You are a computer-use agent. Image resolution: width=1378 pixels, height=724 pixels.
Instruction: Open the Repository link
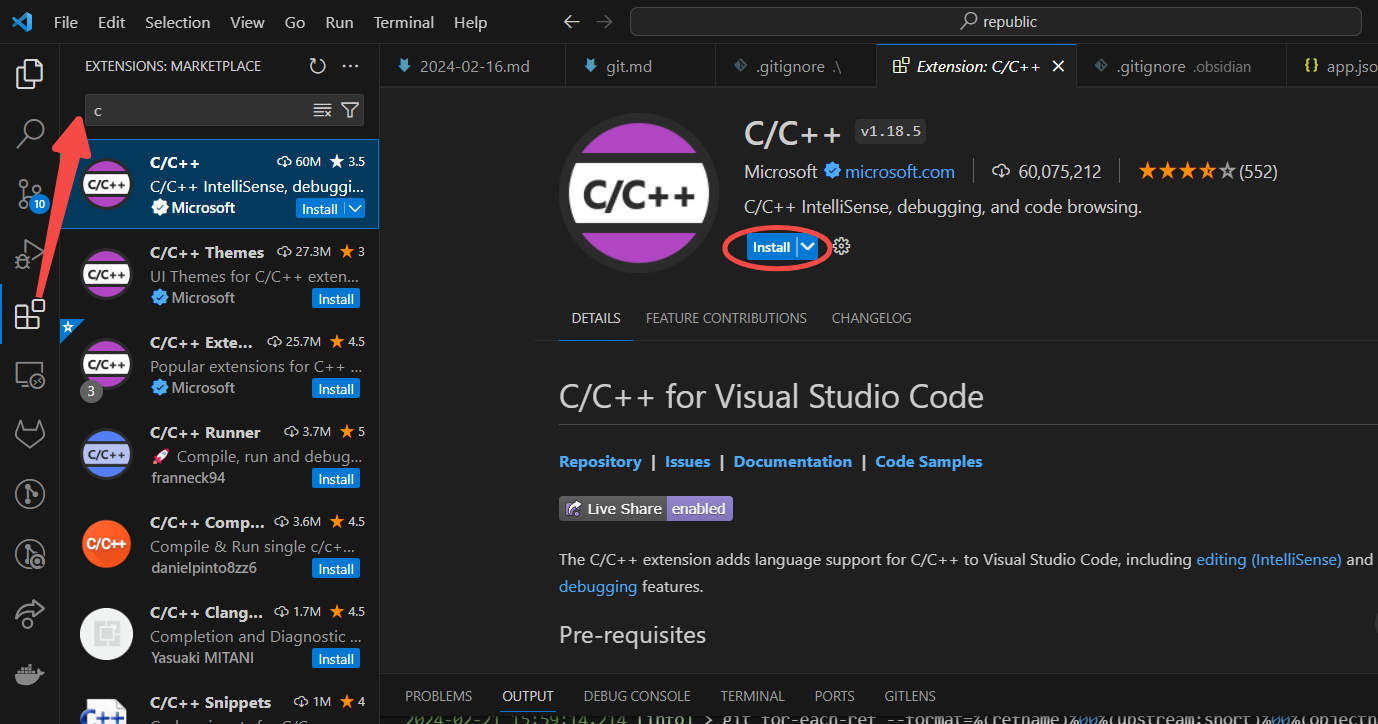[600, 461]
